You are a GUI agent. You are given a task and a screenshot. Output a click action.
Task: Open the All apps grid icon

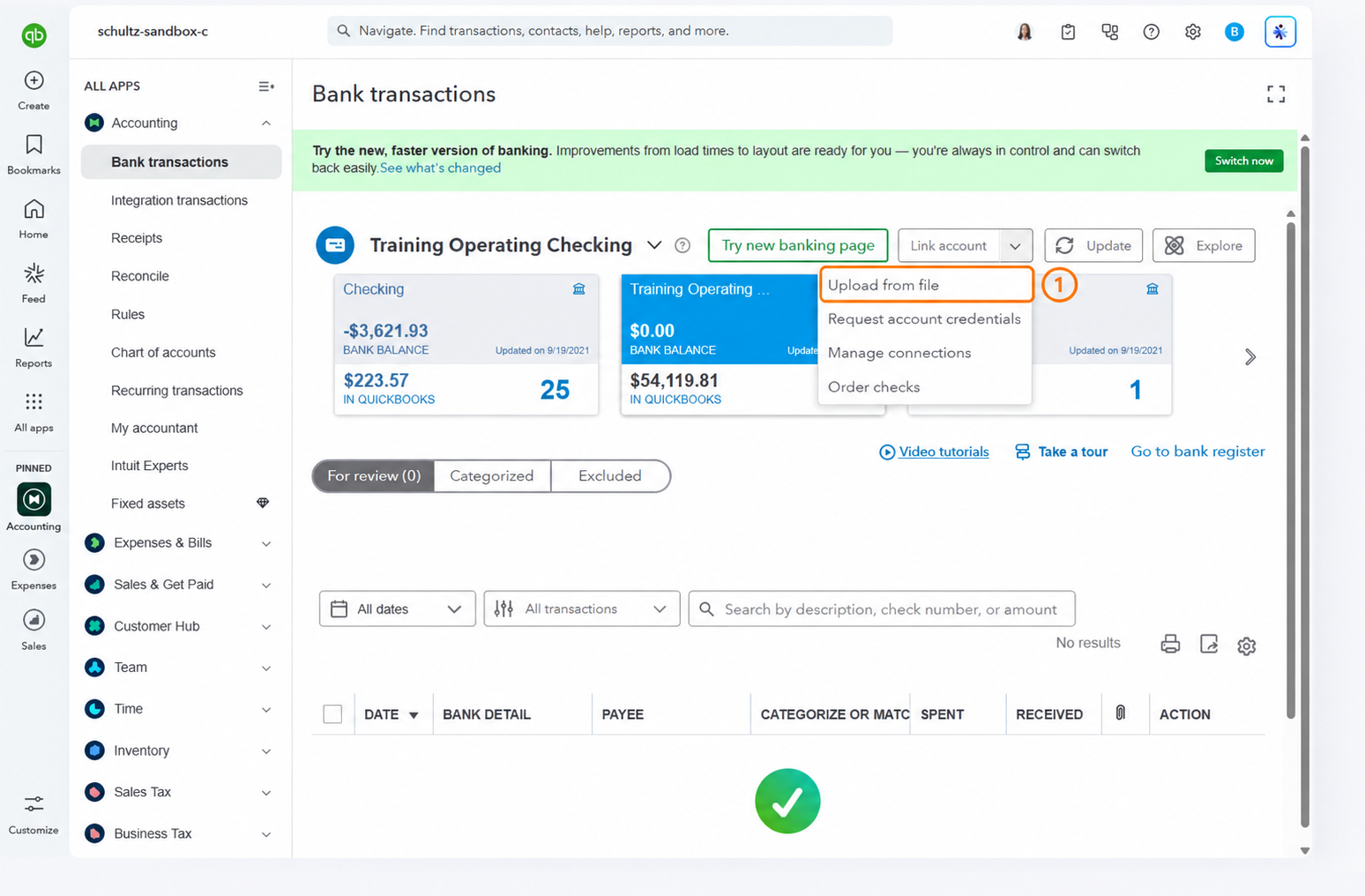(34, 401)
